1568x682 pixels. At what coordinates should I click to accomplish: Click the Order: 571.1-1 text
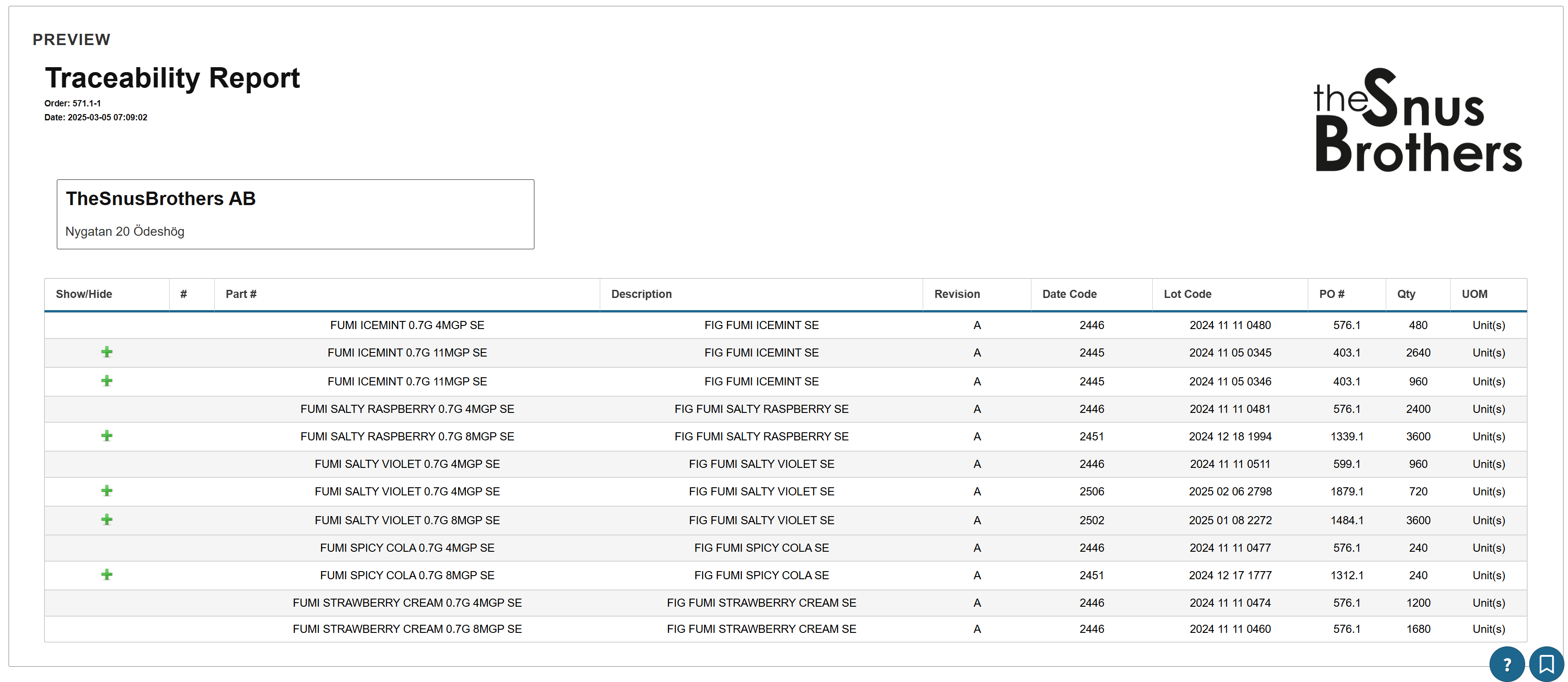[x=73, y=103]
